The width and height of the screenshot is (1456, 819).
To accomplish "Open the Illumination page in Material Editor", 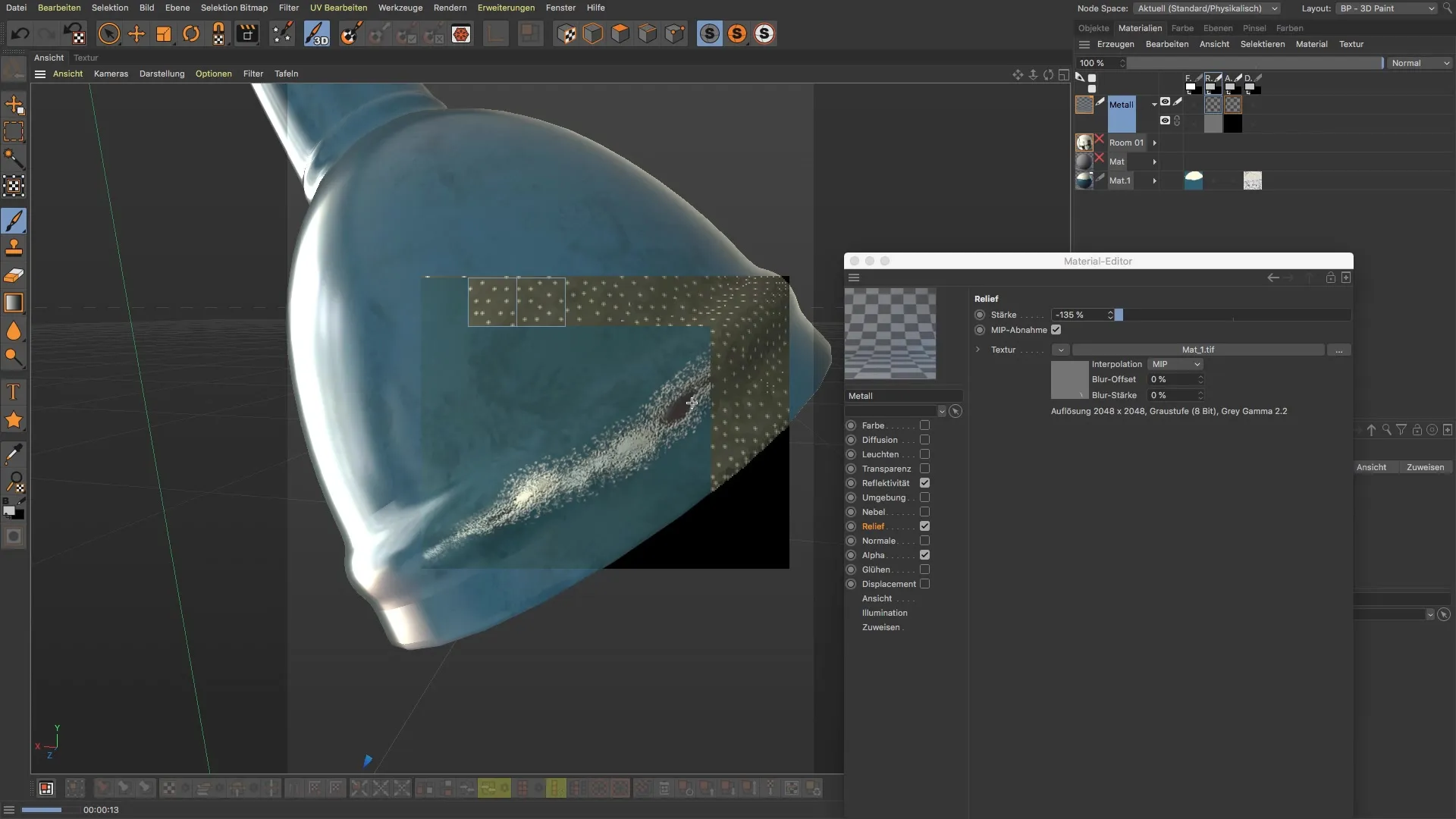I will [x=884, y=613].
